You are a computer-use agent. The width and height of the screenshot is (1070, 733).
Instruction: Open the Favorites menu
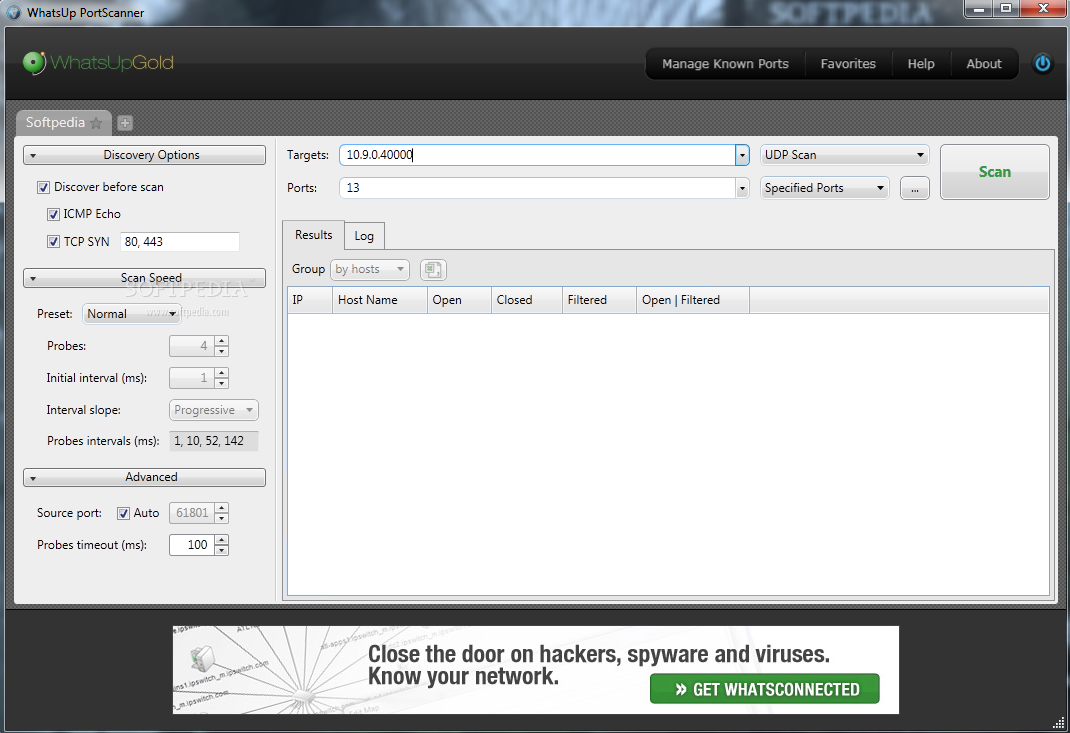pyautogui.click(x=848, y=63)
